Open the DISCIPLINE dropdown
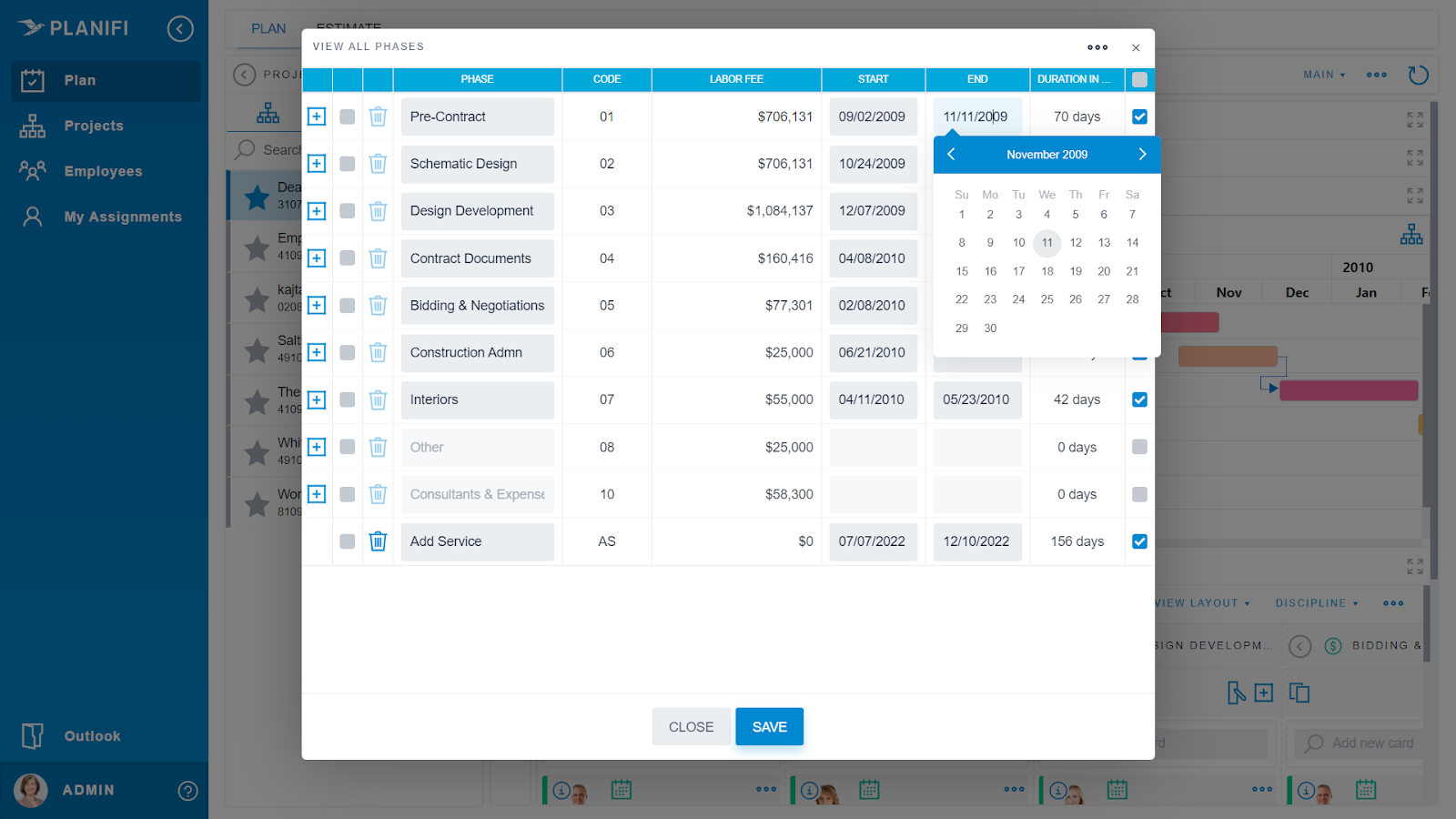 point(1316,602)
